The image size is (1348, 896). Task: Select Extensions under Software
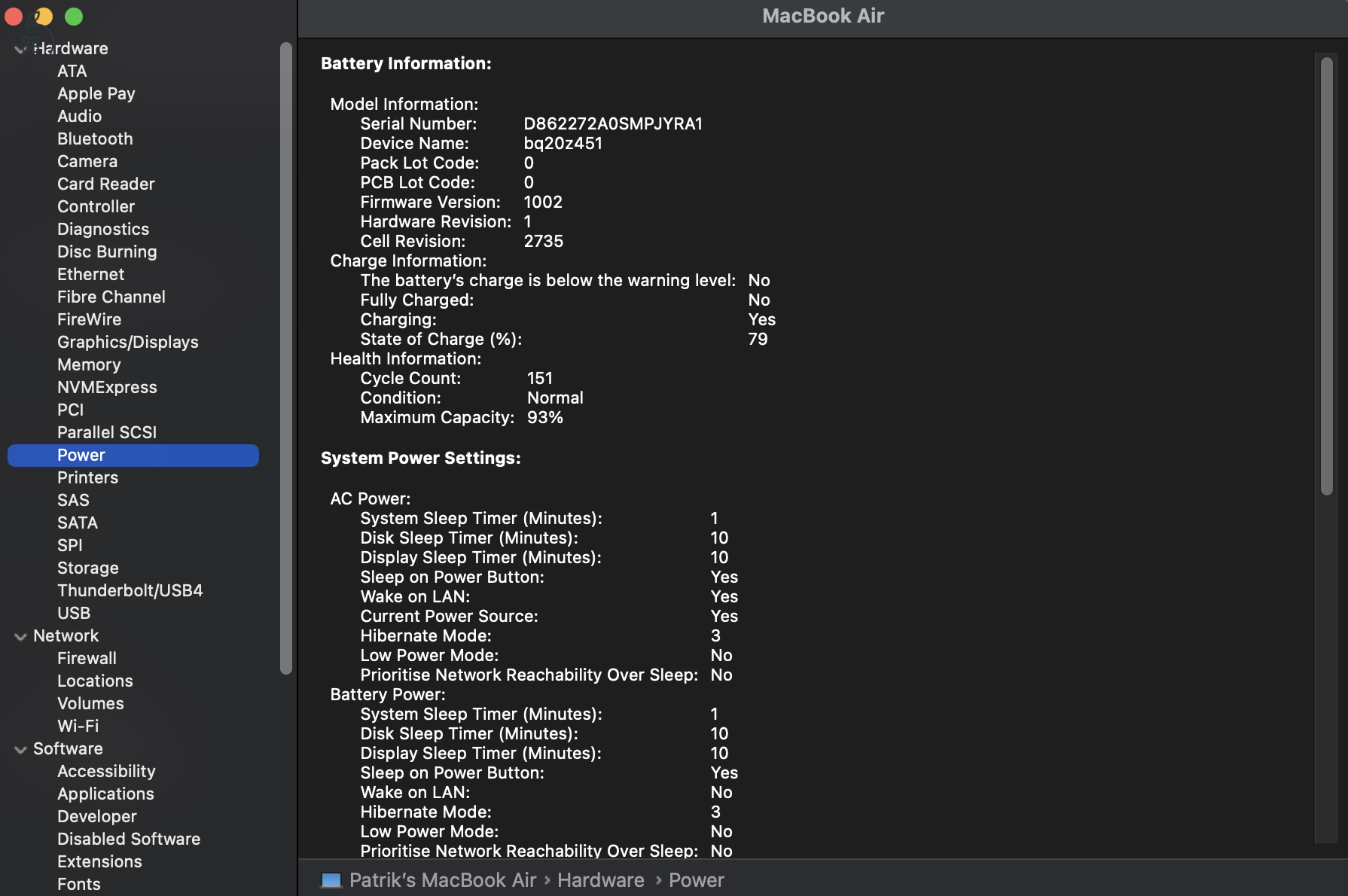point(99,861)
